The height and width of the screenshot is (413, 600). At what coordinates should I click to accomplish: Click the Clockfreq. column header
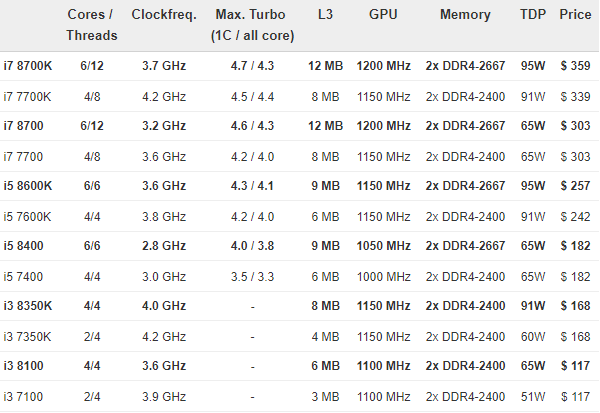point(164,15)
